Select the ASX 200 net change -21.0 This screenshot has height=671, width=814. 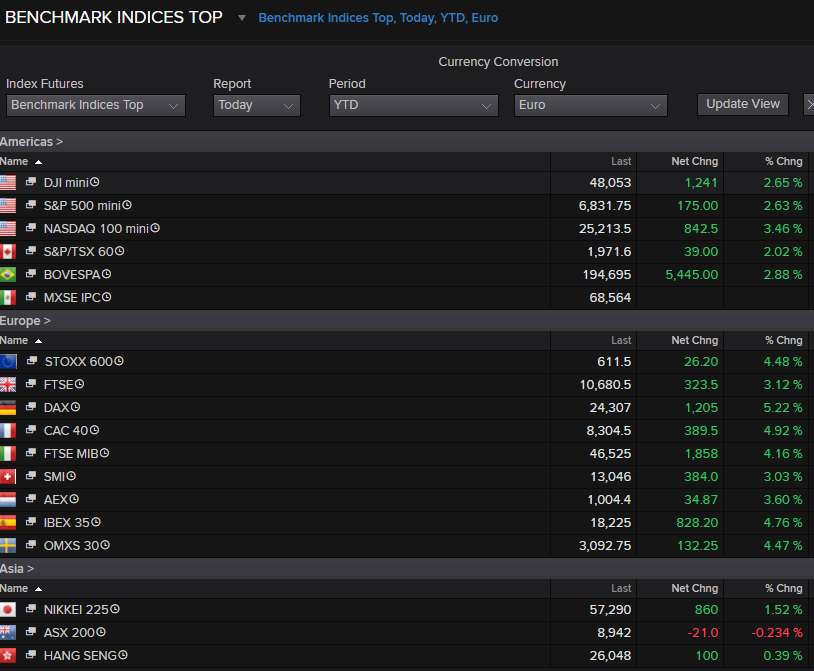(x=703, y=633)
